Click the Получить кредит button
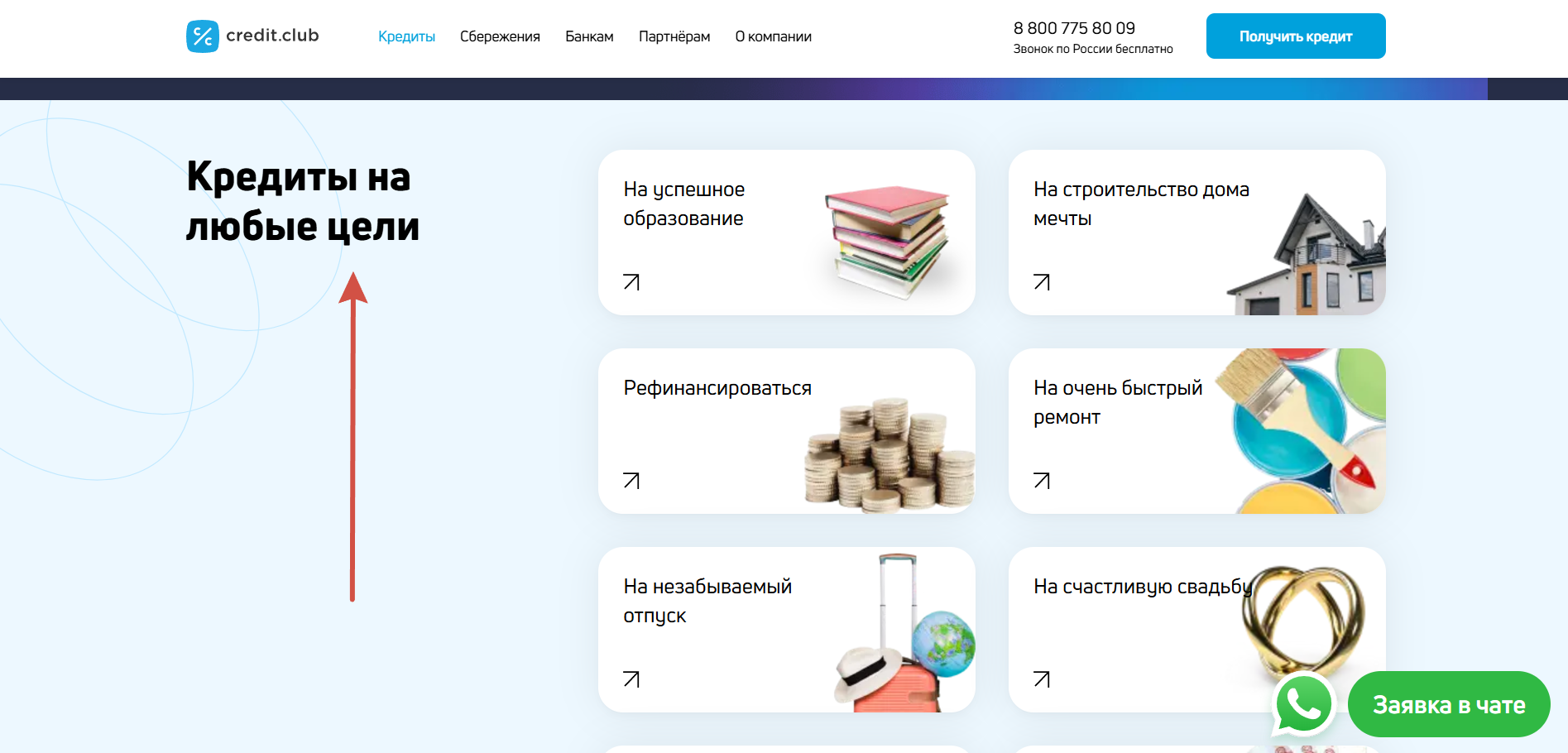Image resolution: width=1568 pixels, height=753 pixels. [1296, 36]
